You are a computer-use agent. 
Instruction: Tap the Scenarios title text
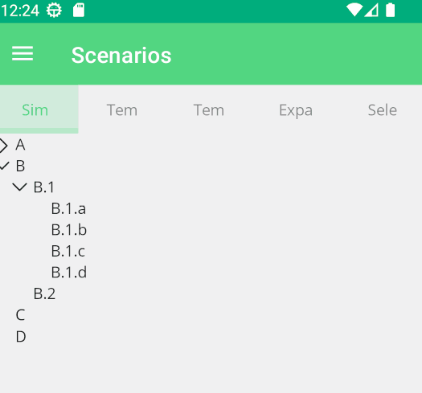point(121,55)
